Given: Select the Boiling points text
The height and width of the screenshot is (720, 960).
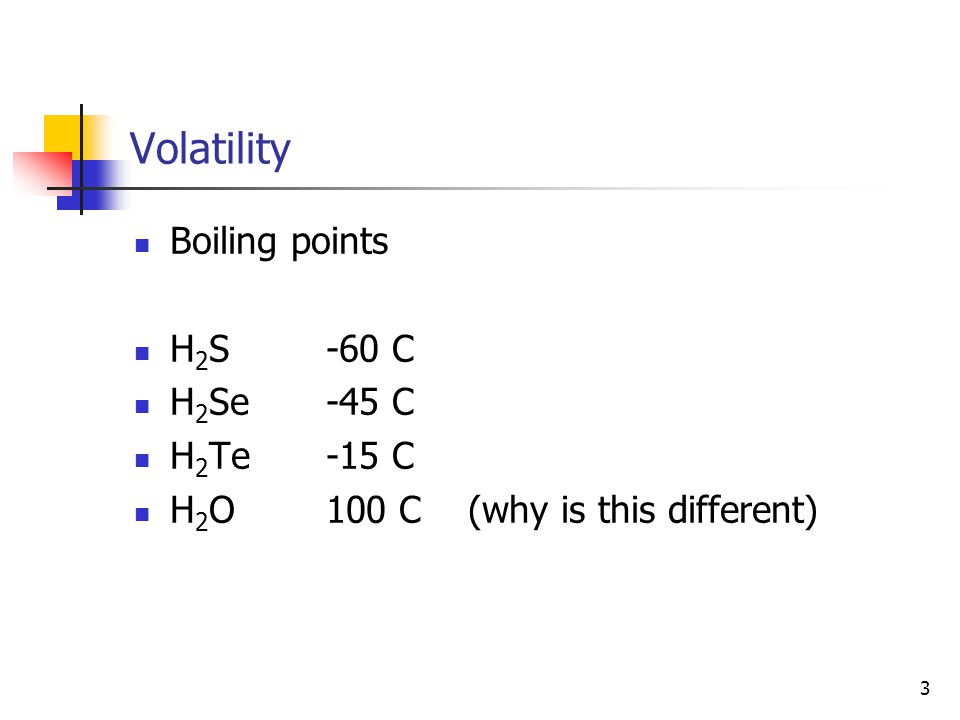Looking at the screenshot, I should pos(279,242).
